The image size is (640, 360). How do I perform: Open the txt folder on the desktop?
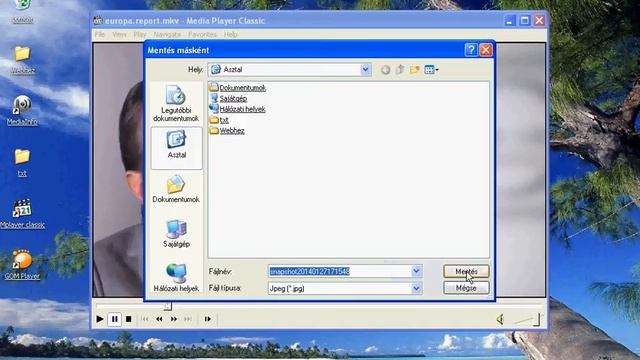coord(22,162)
